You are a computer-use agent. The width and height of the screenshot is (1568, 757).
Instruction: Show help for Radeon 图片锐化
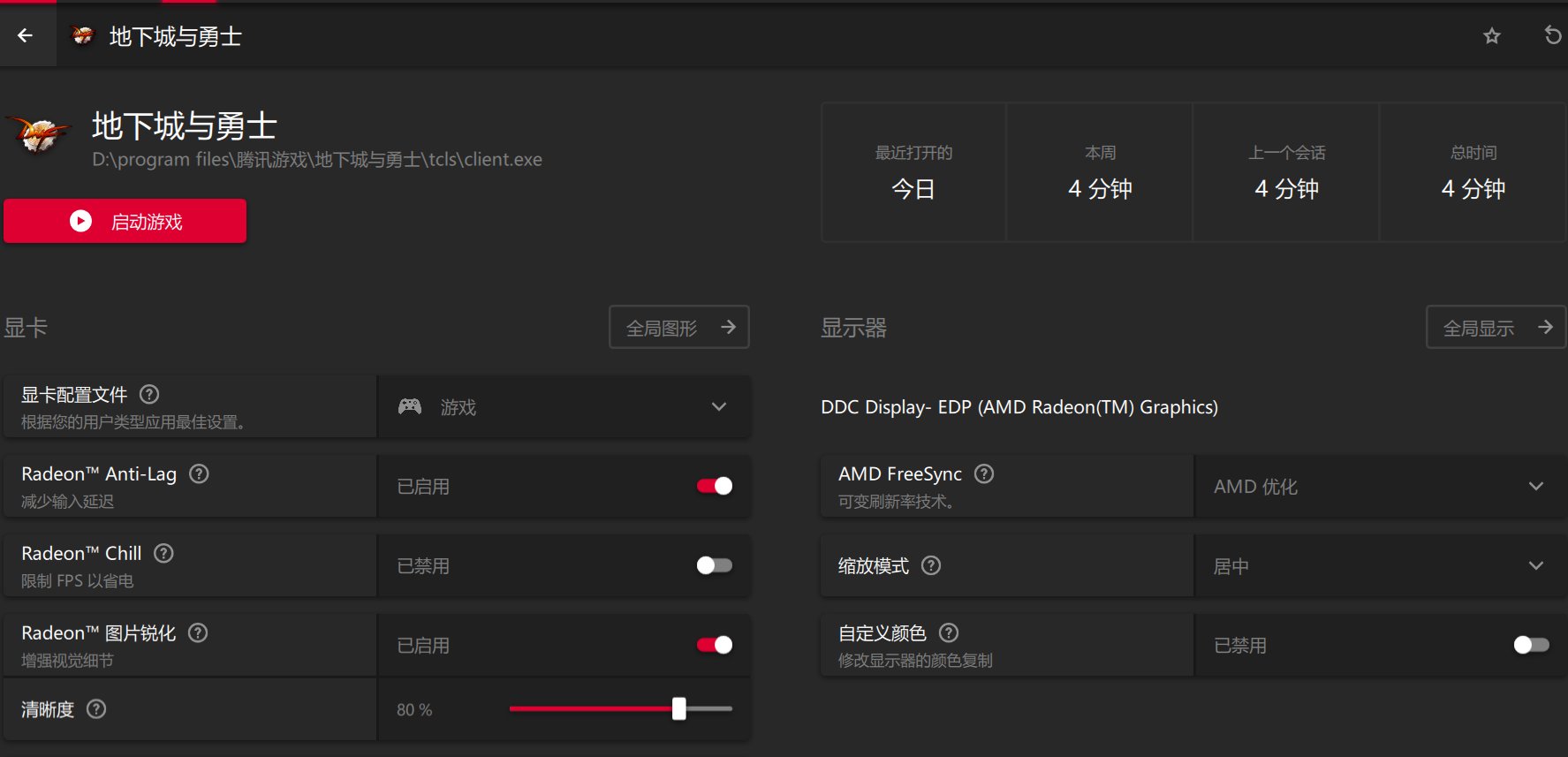coord(198,632)
